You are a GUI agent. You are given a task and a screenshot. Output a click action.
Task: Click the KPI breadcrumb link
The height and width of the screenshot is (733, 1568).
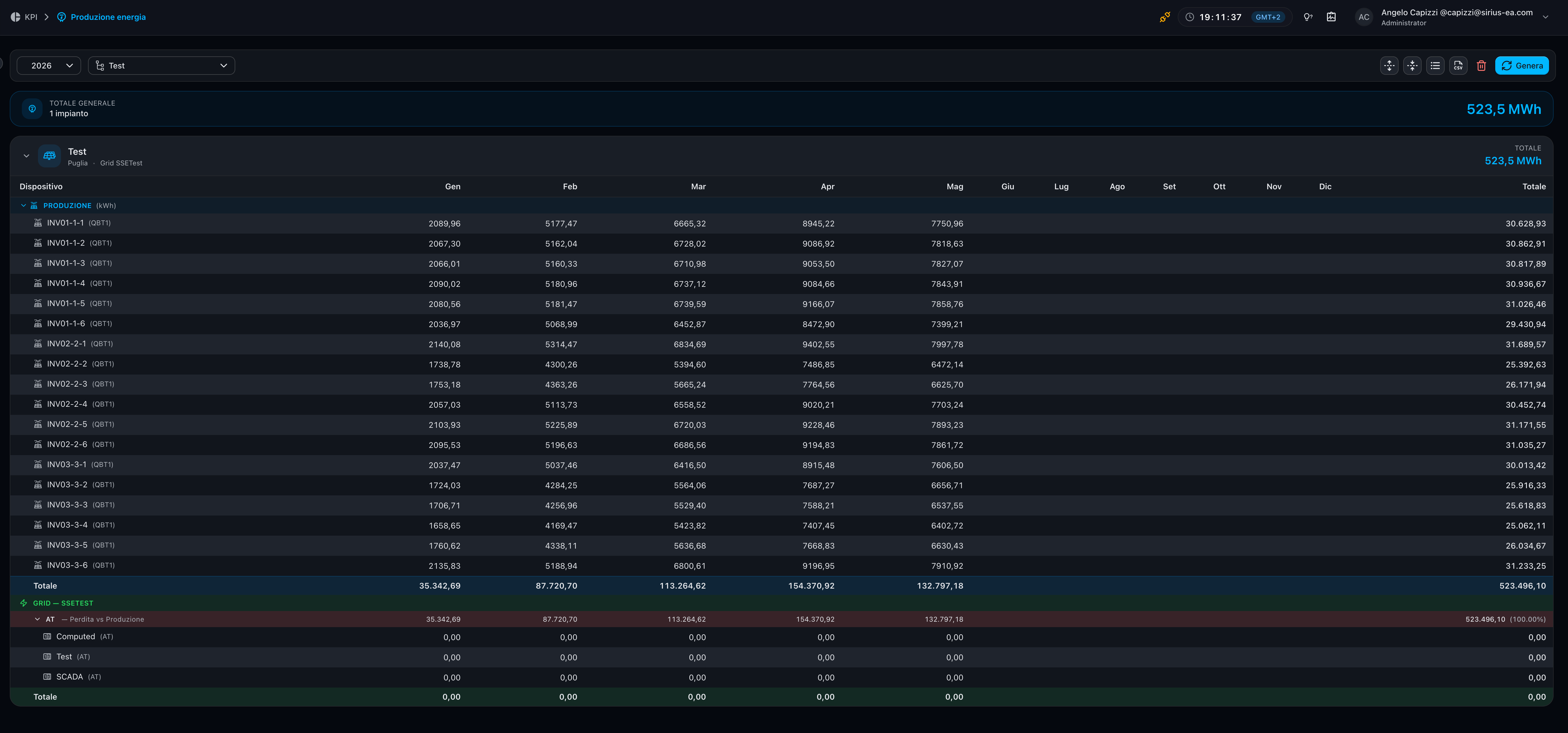pos(30,17)
